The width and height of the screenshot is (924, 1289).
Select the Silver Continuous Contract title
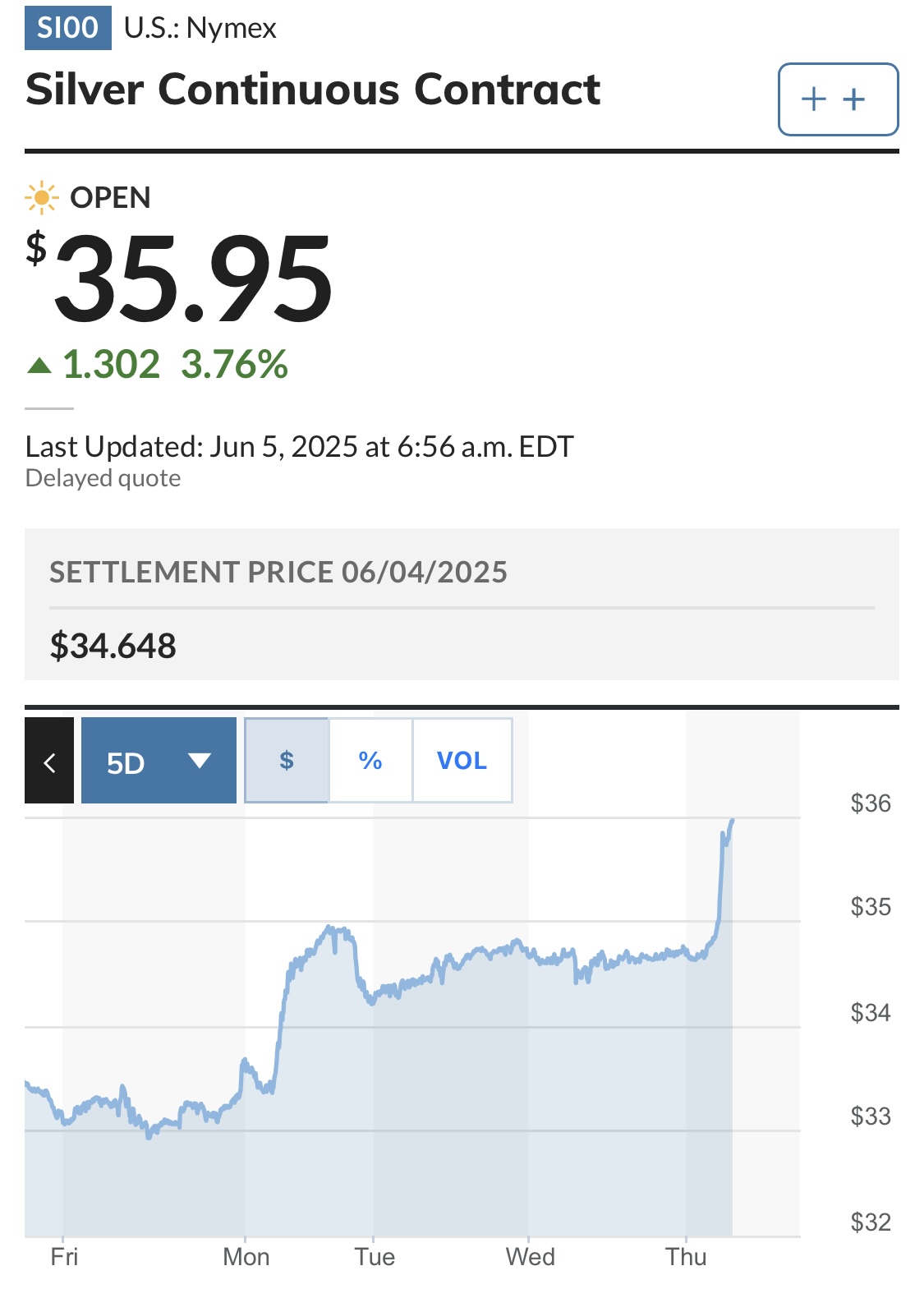[313, 90]
